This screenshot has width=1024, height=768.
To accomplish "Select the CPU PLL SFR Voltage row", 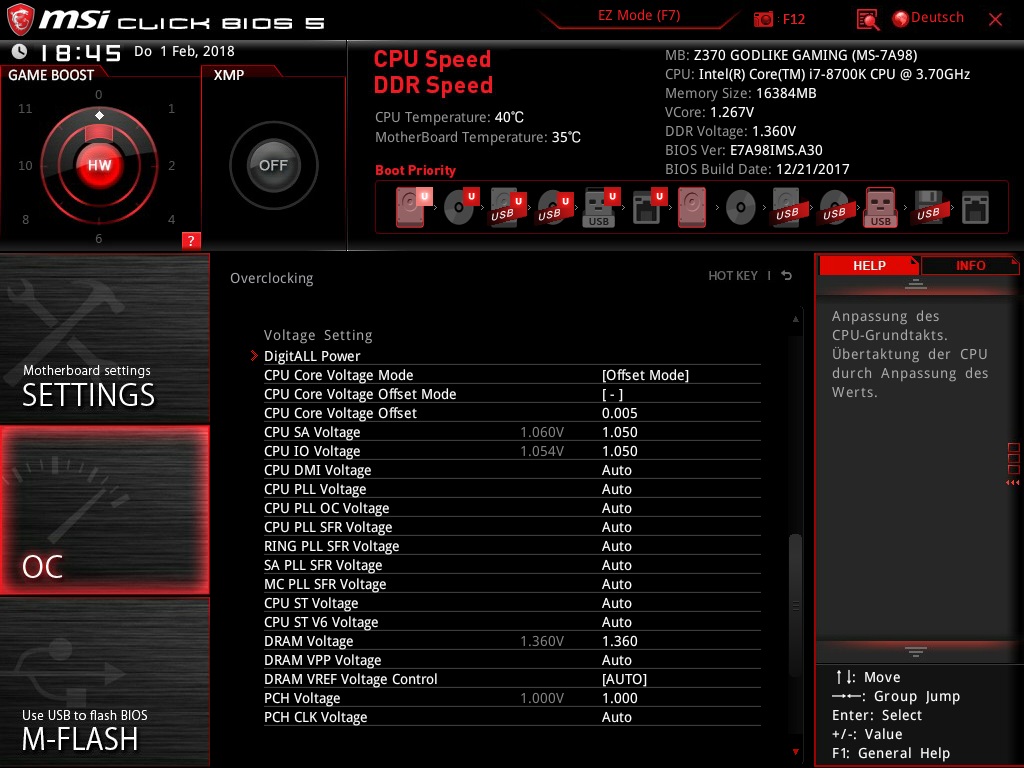I will 512,526.
